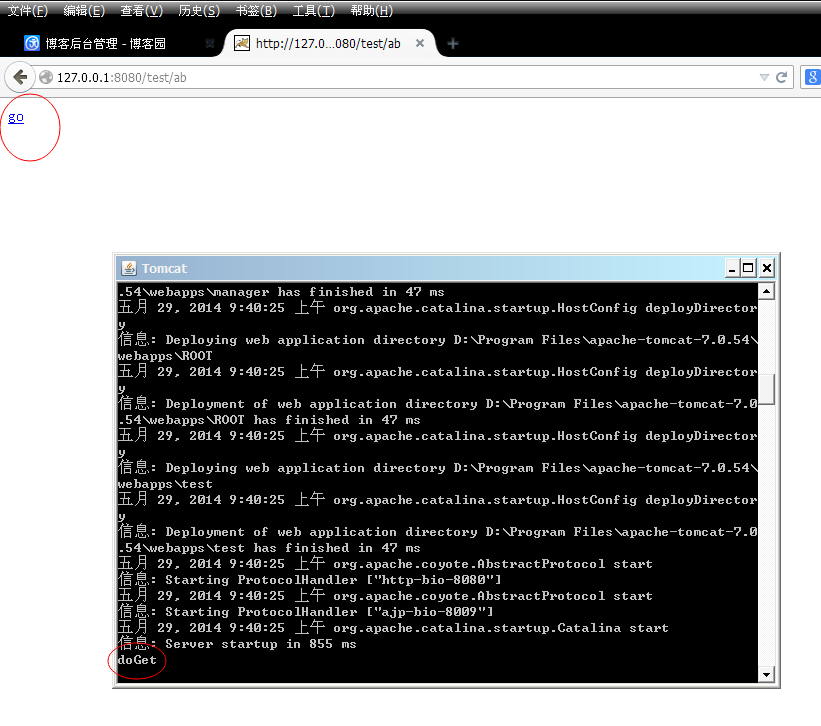Click the 'webapps\ROOT' console line

tap(165, 356)
